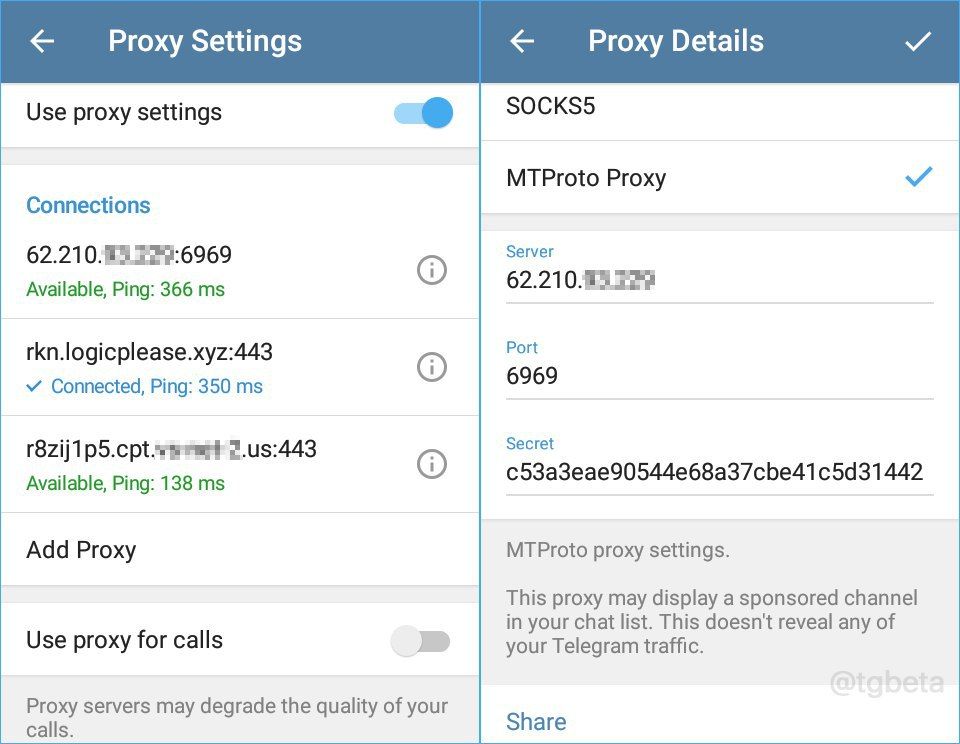960x744 pixels.
Task: Go back from Proxy Settings screen
Action: [x=42, y=41]
